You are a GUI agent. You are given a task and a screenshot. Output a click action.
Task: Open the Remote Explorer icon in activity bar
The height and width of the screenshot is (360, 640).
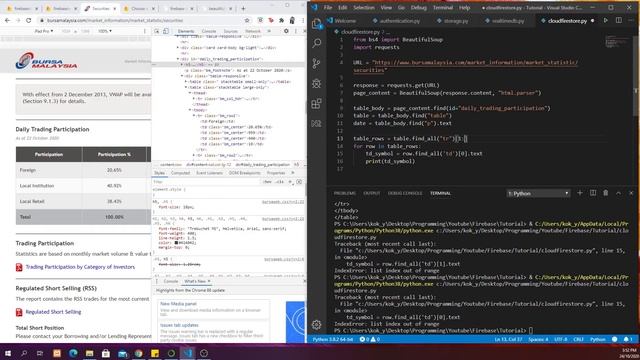click(x=316, y=123)
